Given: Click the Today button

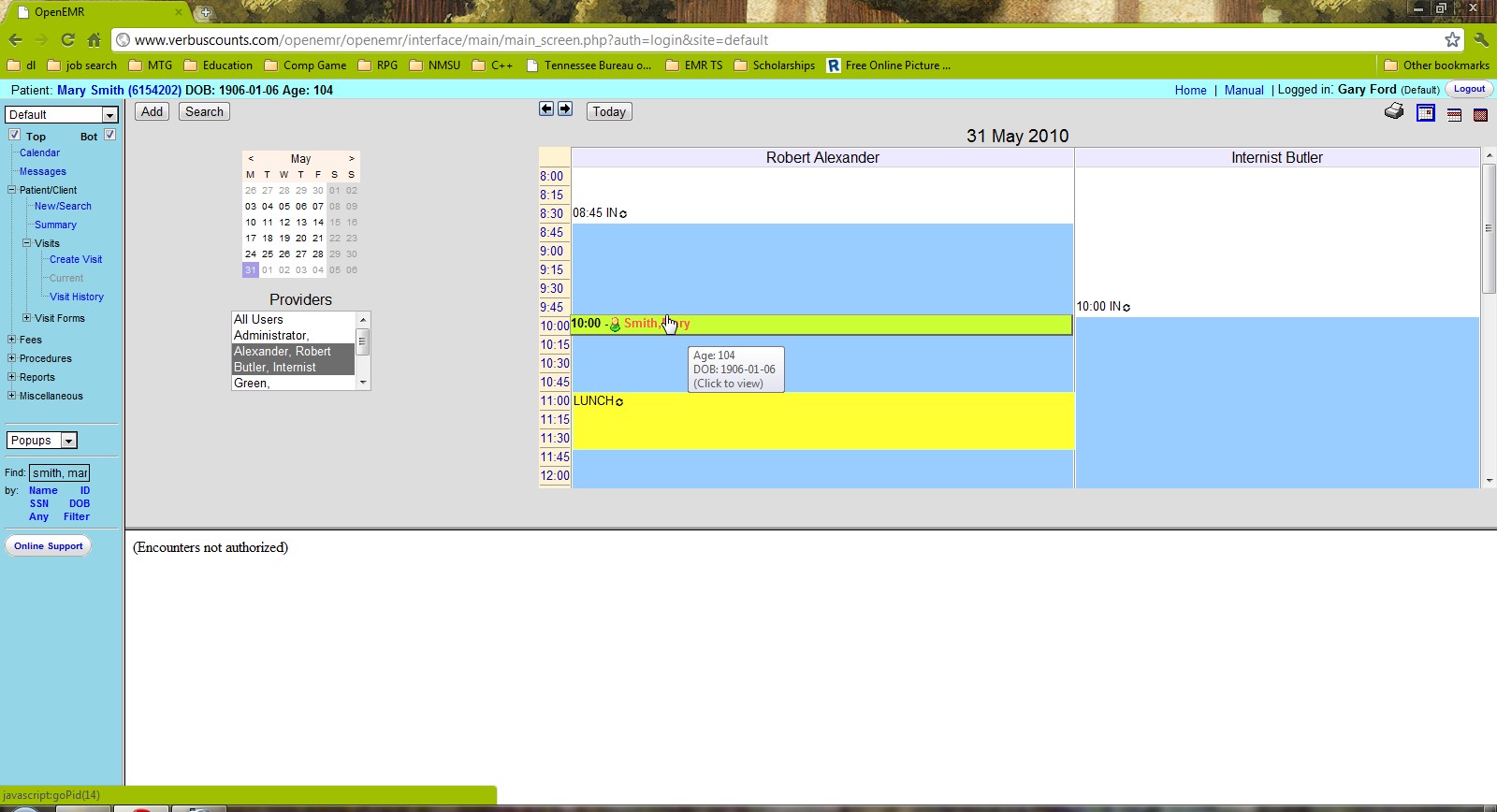Looking at the screenshot, I should click(609, 111).
